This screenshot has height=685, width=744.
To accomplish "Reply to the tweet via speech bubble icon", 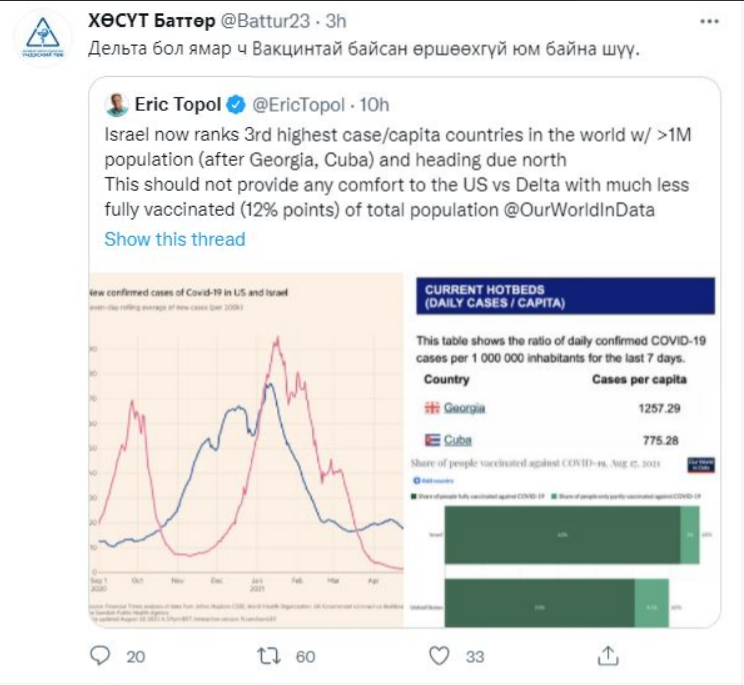I will coord(100,655).
